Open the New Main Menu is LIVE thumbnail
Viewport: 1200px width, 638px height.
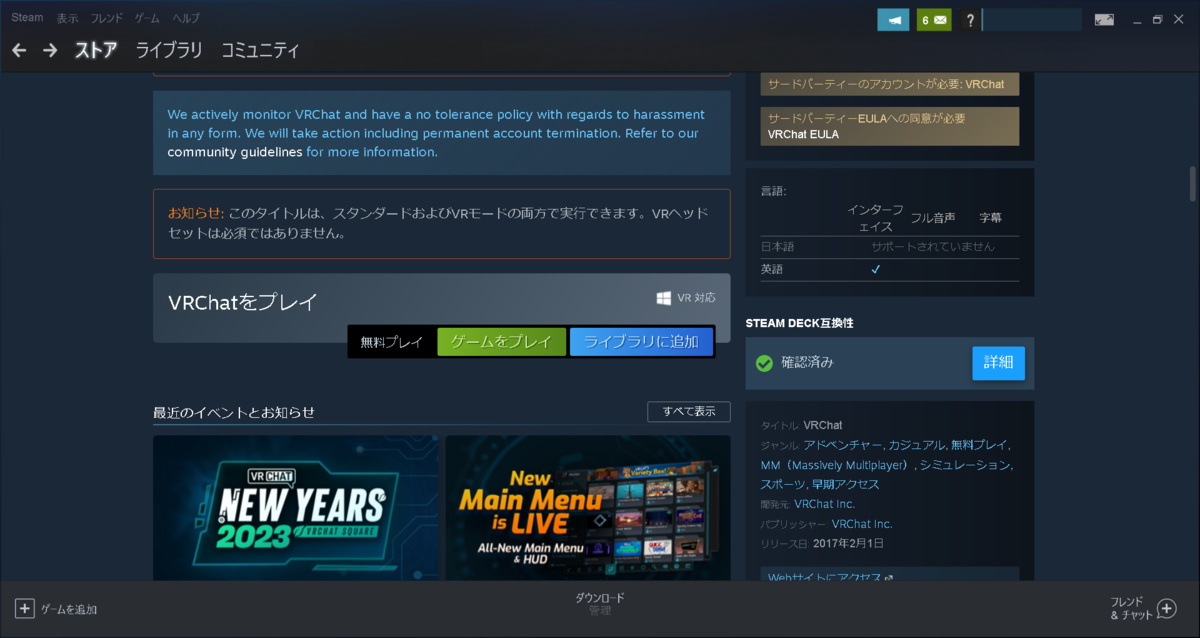tap(588, 508)
